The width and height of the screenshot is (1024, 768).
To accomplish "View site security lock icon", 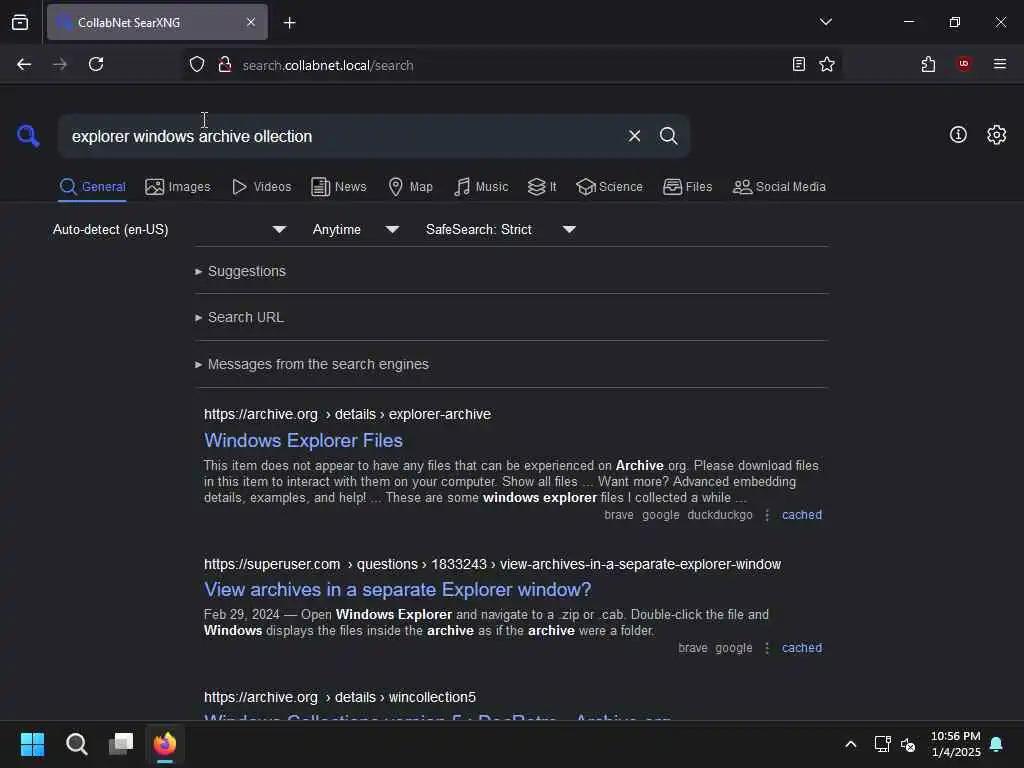I will (x=225, y=64).
